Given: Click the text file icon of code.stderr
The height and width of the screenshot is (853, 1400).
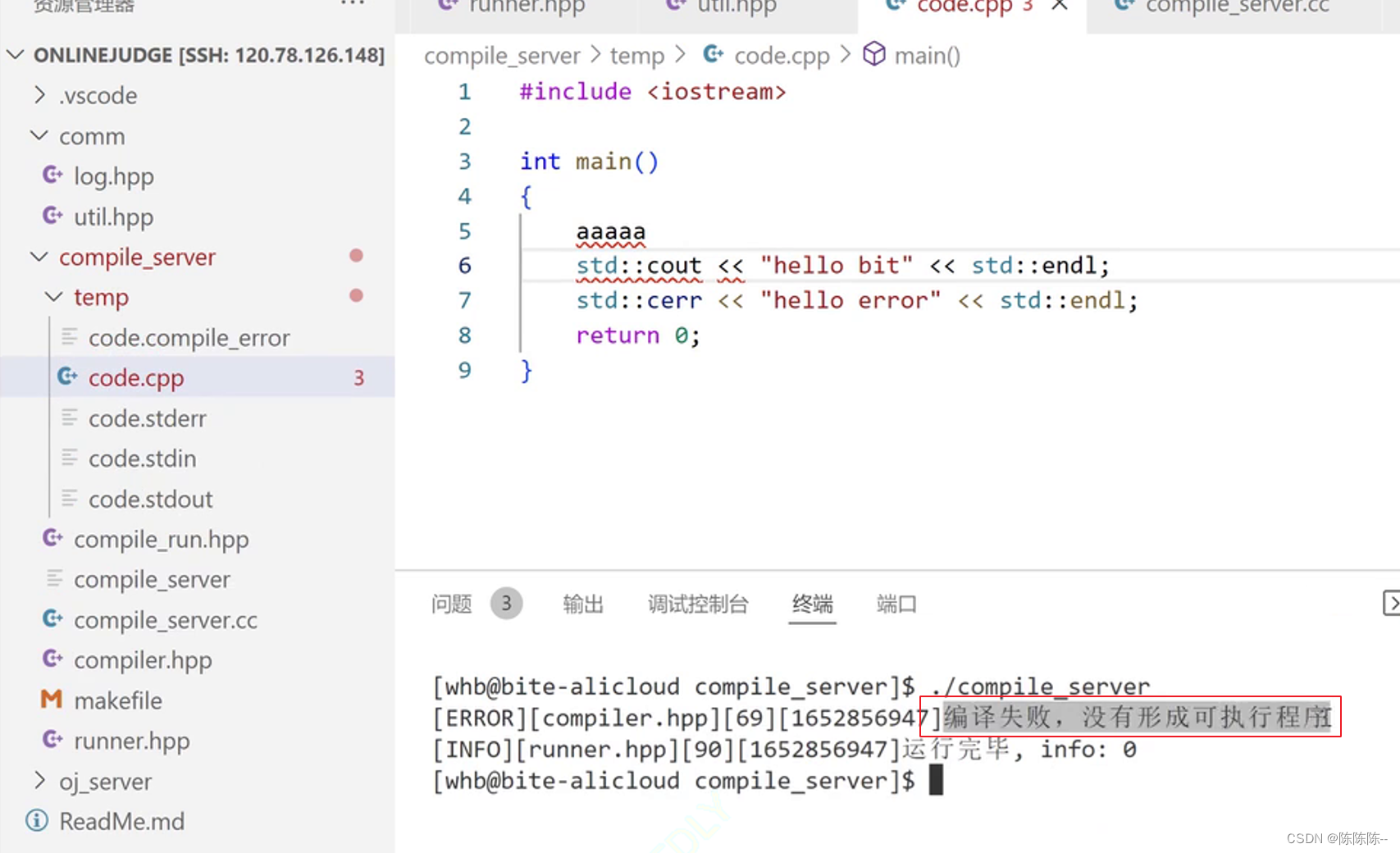Looking at the screenshot, I should click(x=69, y=417).
